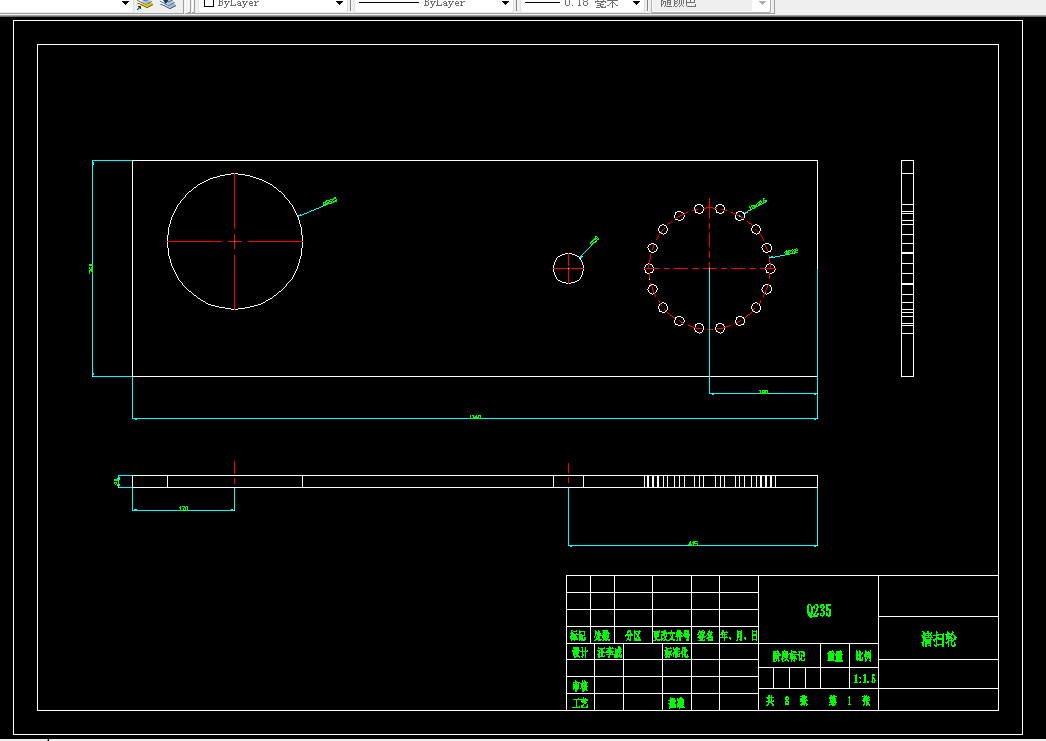The width and height of the screenshot is (1046, 741).
Task: Select the 120 dimension under the edge view
Action: (x=183, y=508)
